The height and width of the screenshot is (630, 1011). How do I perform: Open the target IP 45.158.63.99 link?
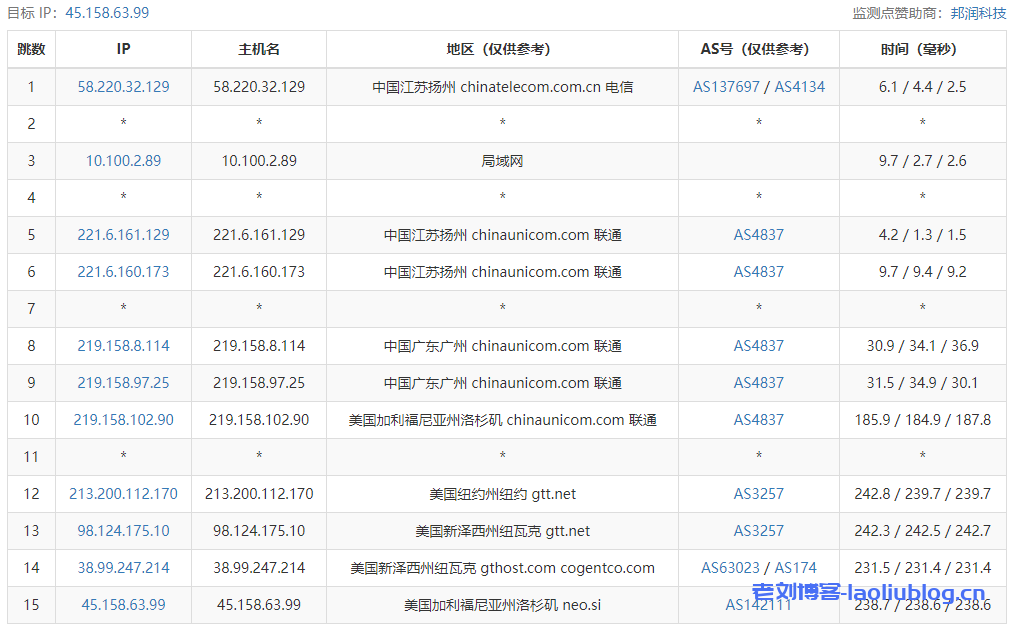(107, 13)
